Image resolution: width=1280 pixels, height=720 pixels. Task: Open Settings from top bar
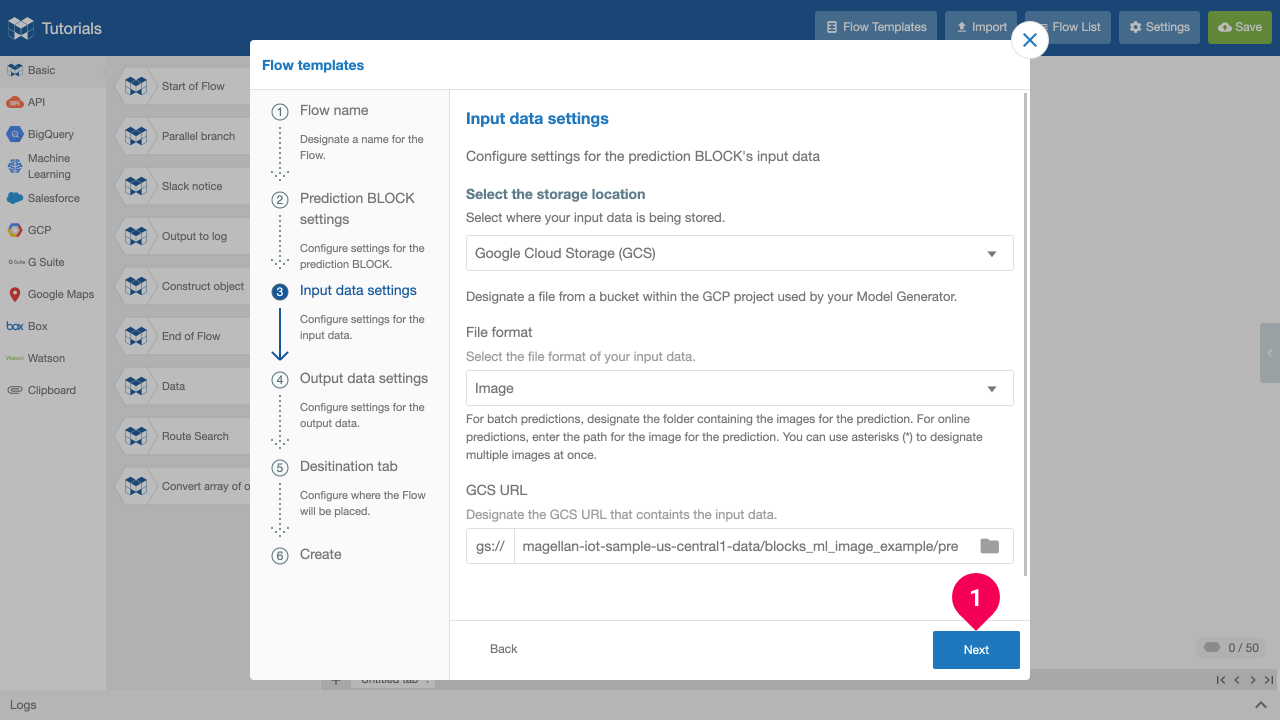point(1159,27)
